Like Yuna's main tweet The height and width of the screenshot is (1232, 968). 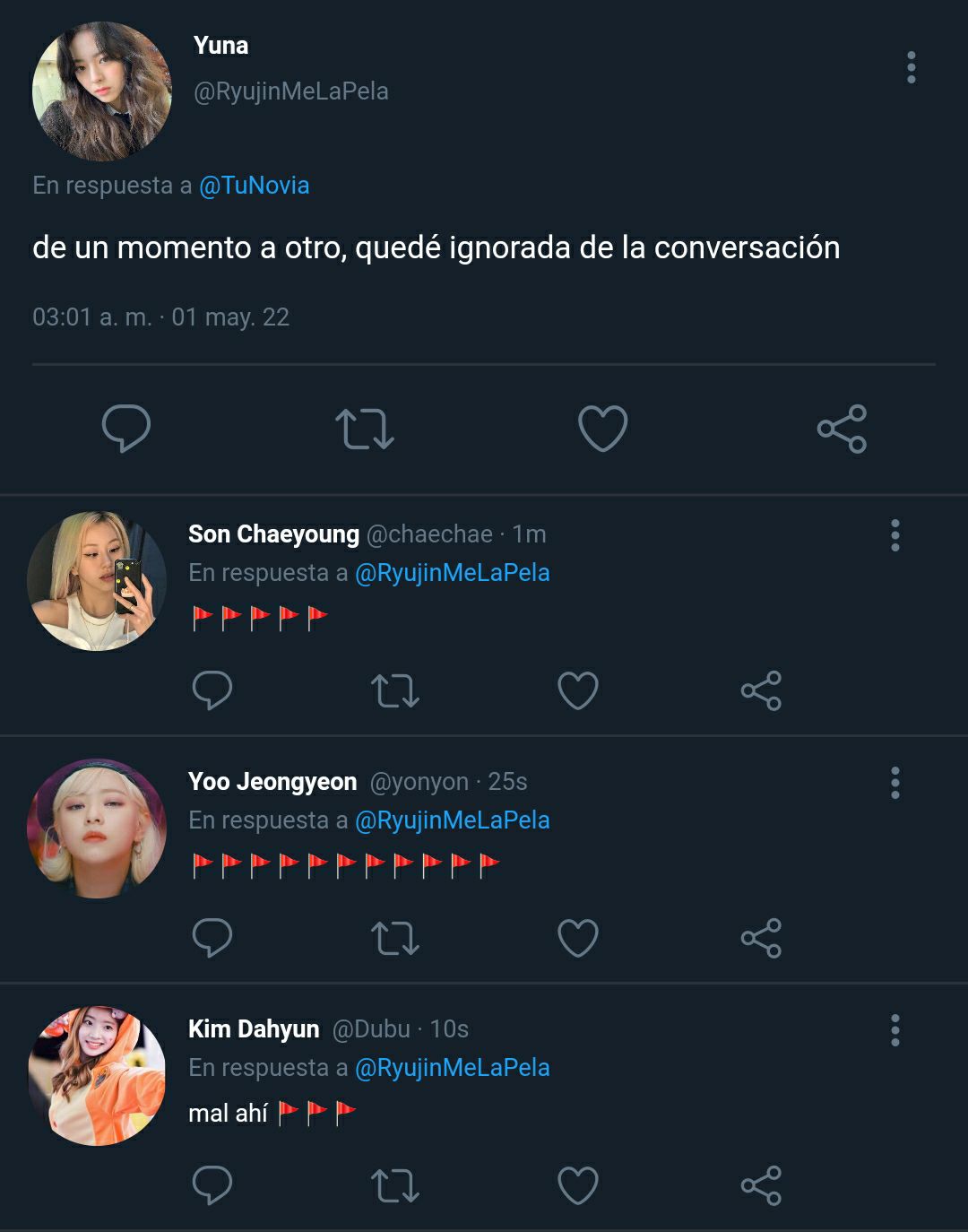coord(602,429)
